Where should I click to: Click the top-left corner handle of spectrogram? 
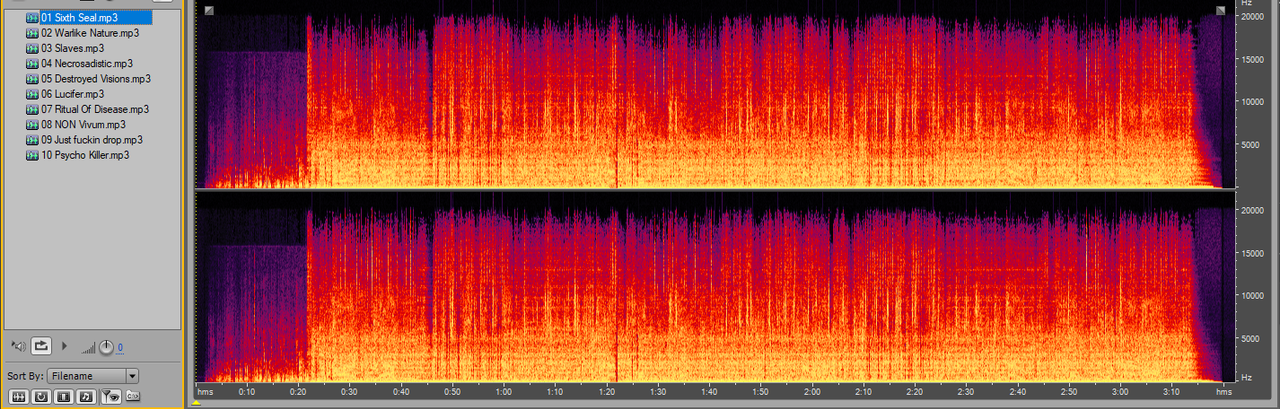208,10
